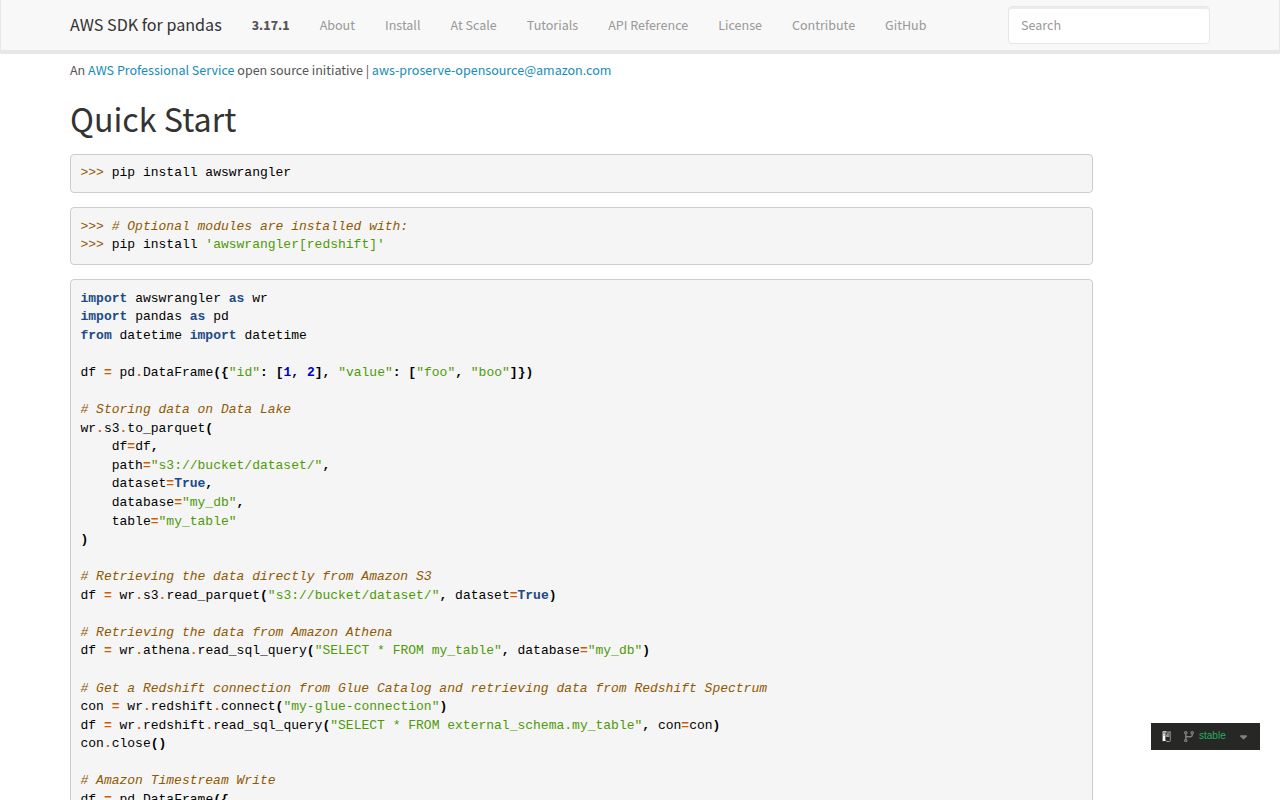Click the wr.s3.to_parquet( line
This screenshot has width=1280, height=800.
pos(147,428)
